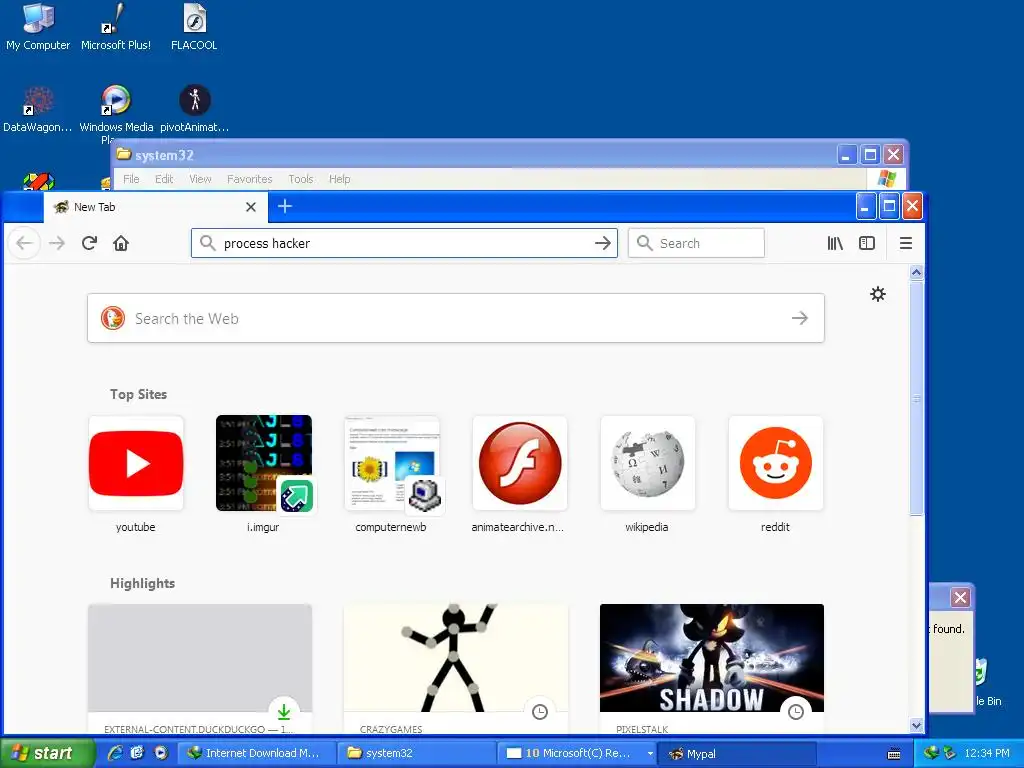Select the New Tab browser tab
1024x768 pixels.
(155, 207)
